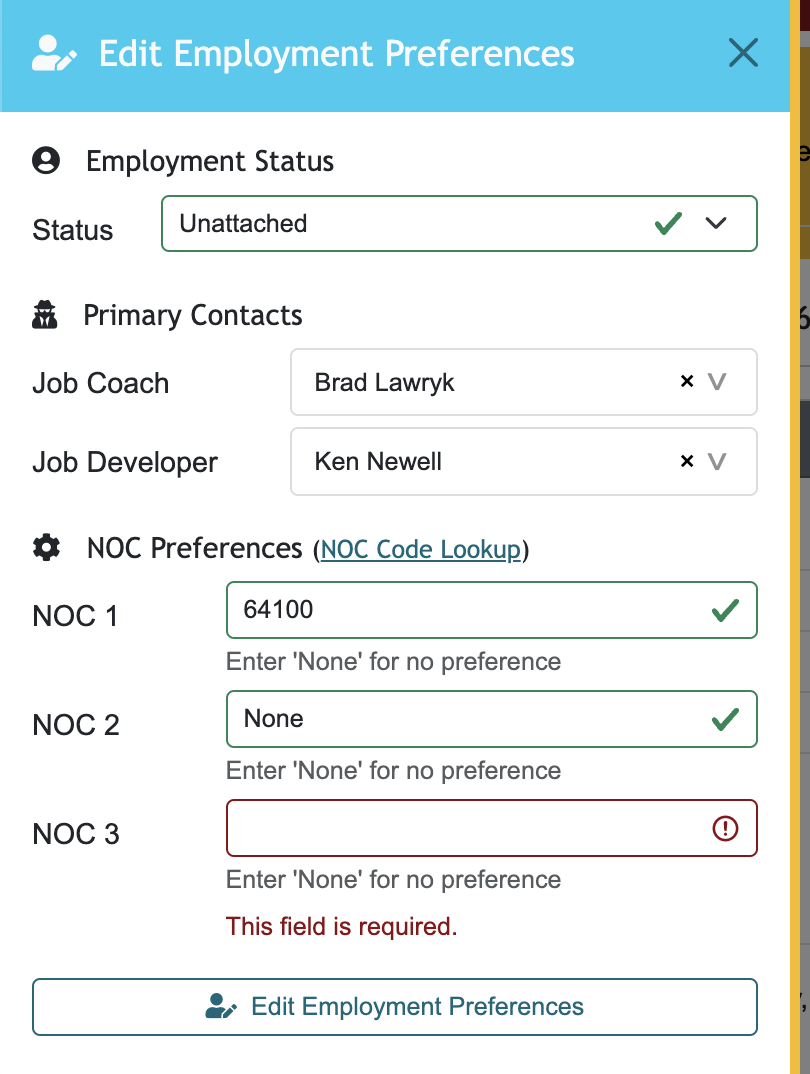Click the Brad Lawryk name in Job Coach
810x1074 pixels.
pyautogui.click(x=384, y=382)
